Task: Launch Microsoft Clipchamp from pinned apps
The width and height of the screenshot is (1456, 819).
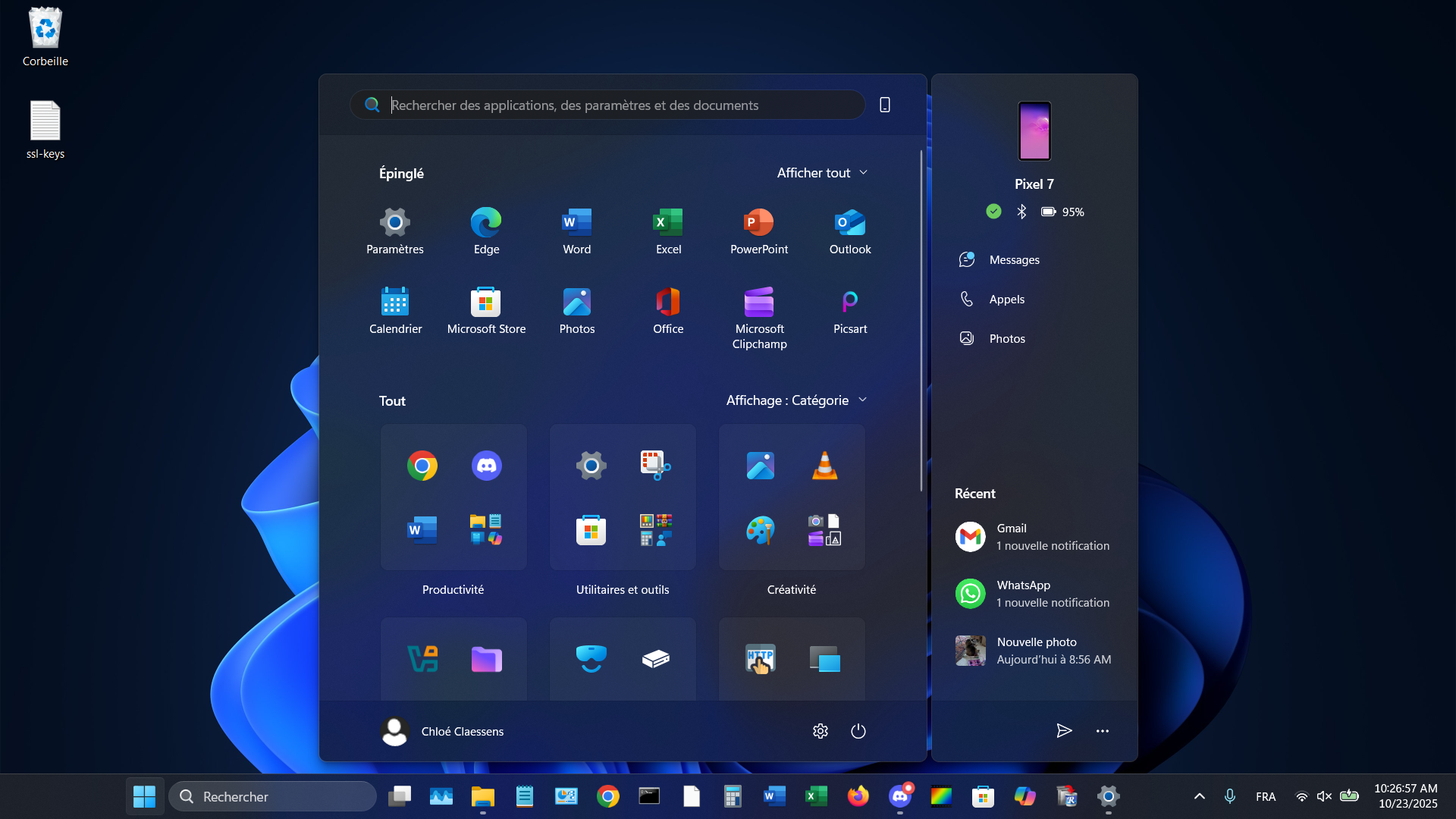Action: tap(758, 311)
